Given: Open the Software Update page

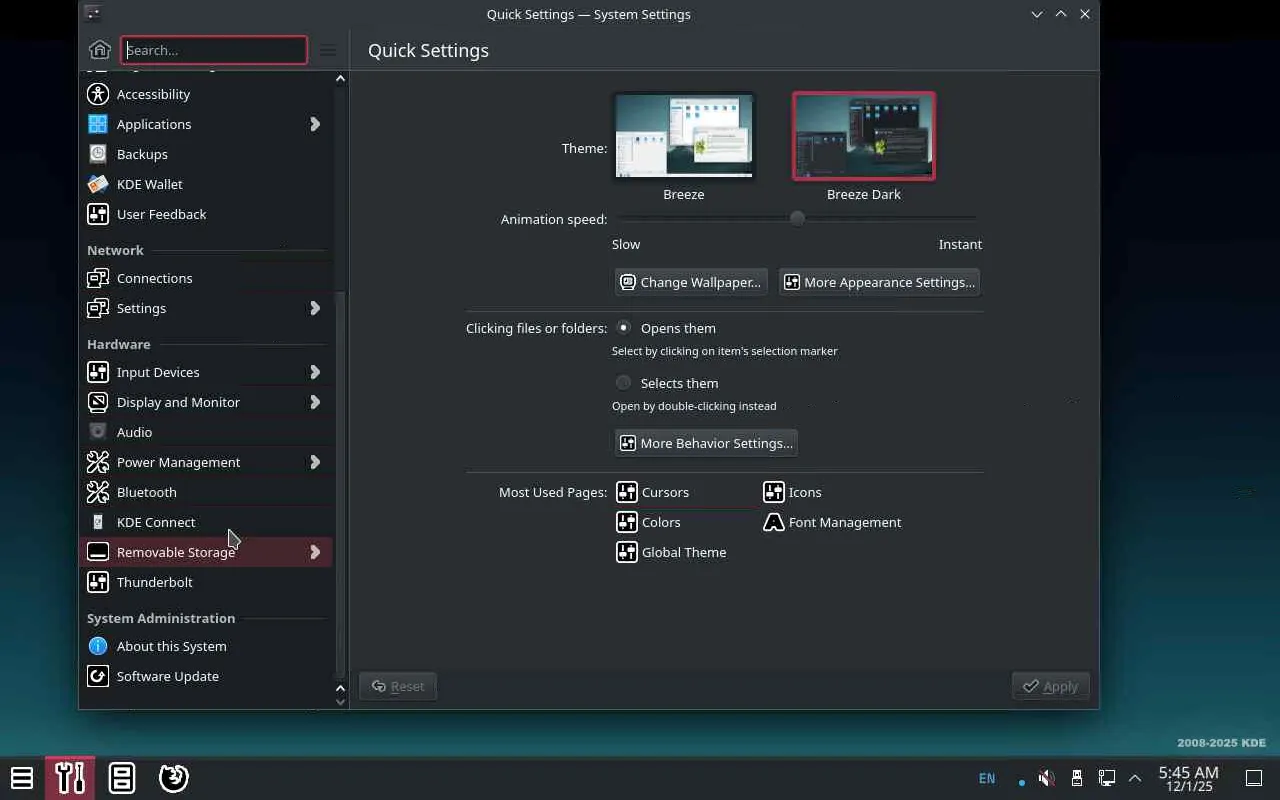Looking at the screenshot, I should coord(206,676).
